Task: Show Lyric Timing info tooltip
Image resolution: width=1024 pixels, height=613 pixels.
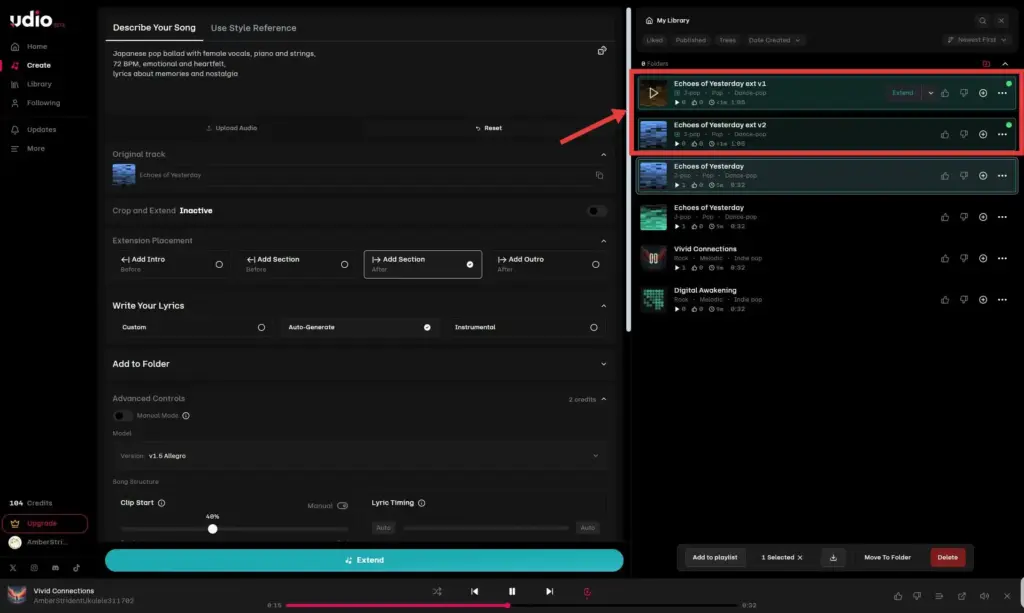Action: [x=422, y=503]
